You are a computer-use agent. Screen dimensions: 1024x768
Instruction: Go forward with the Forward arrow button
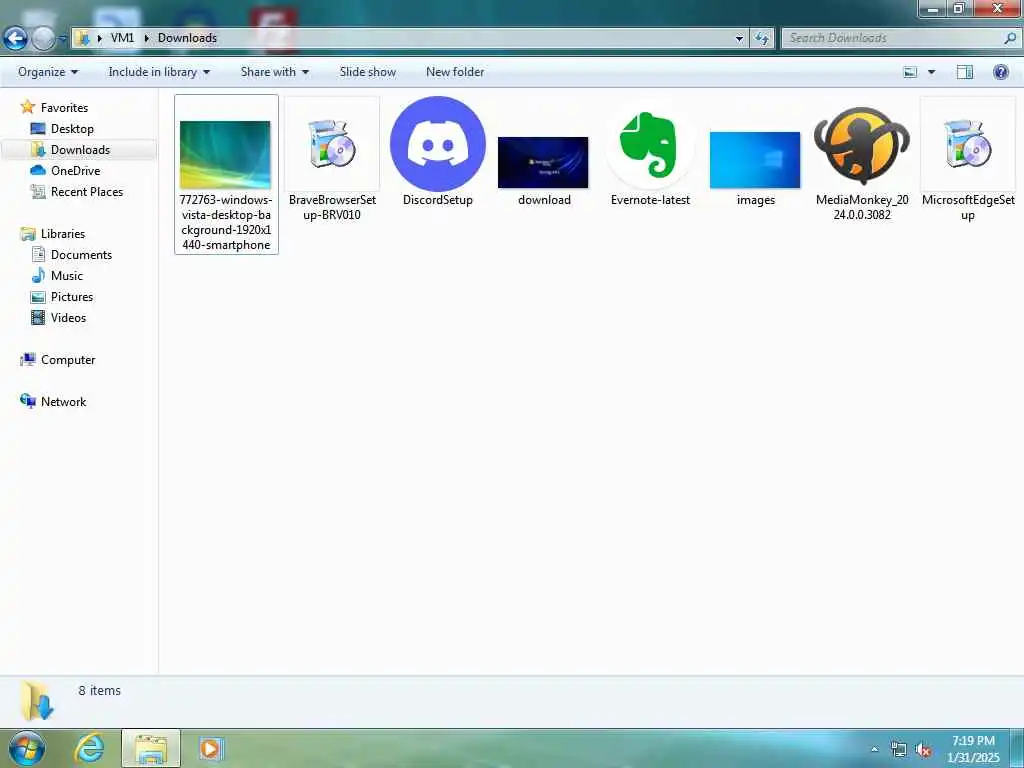click(43, 39)
